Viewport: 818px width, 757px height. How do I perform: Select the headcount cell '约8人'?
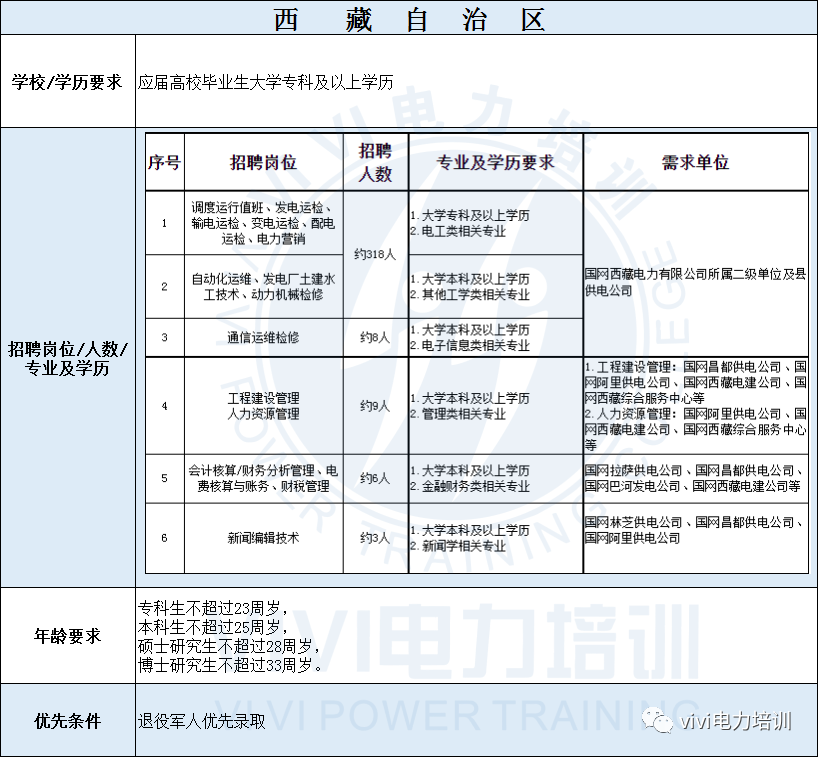(376, 338)
